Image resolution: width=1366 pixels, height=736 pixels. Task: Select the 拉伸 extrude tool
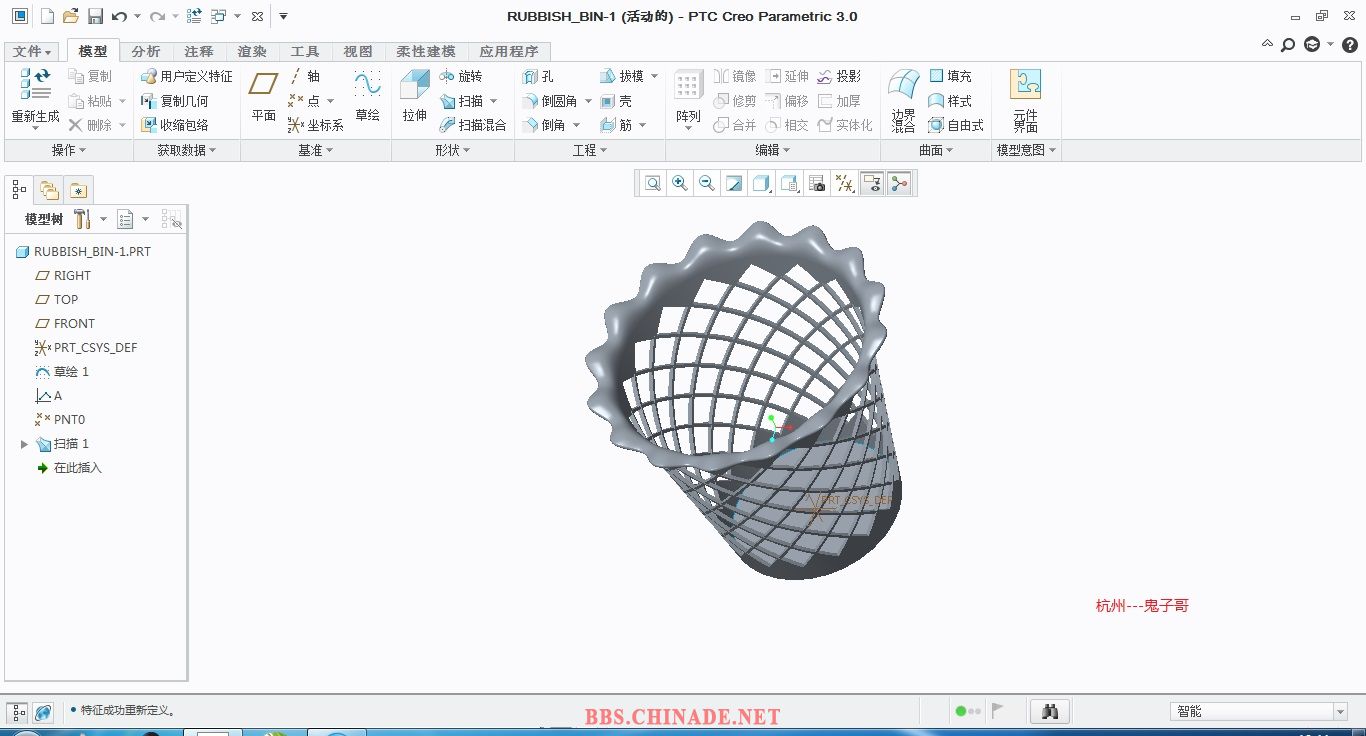click(414, 97)
